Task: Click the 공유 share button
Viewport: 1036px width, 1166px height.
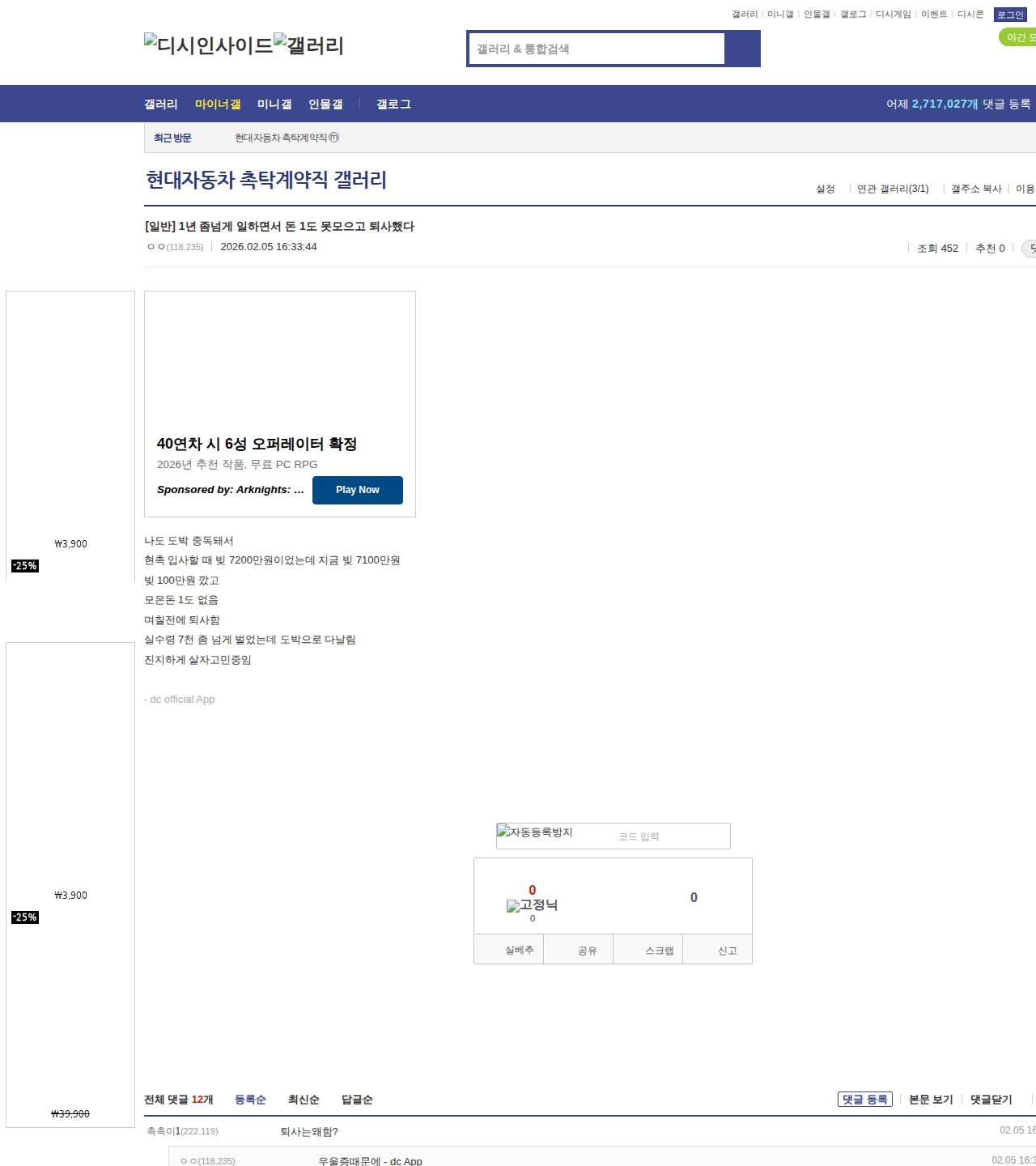Action: click(587, 950)
